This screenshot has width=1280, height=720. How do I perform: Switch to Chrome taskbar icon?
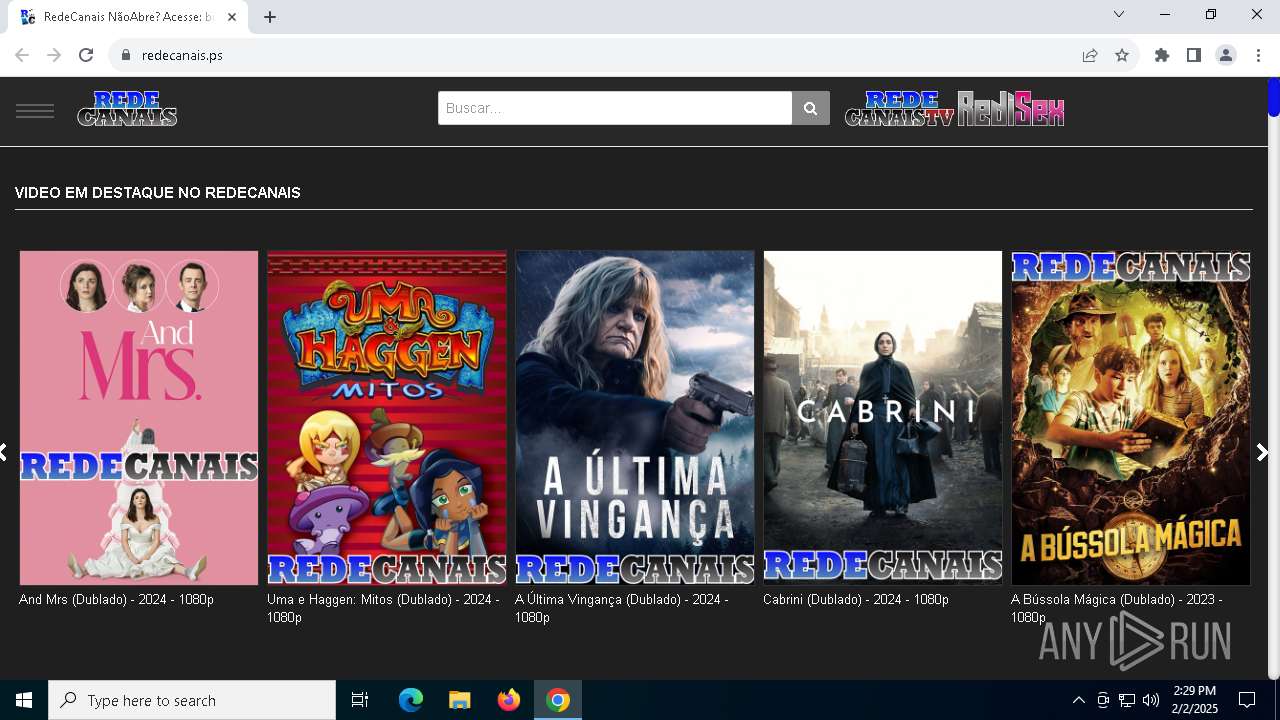(558, 700)
